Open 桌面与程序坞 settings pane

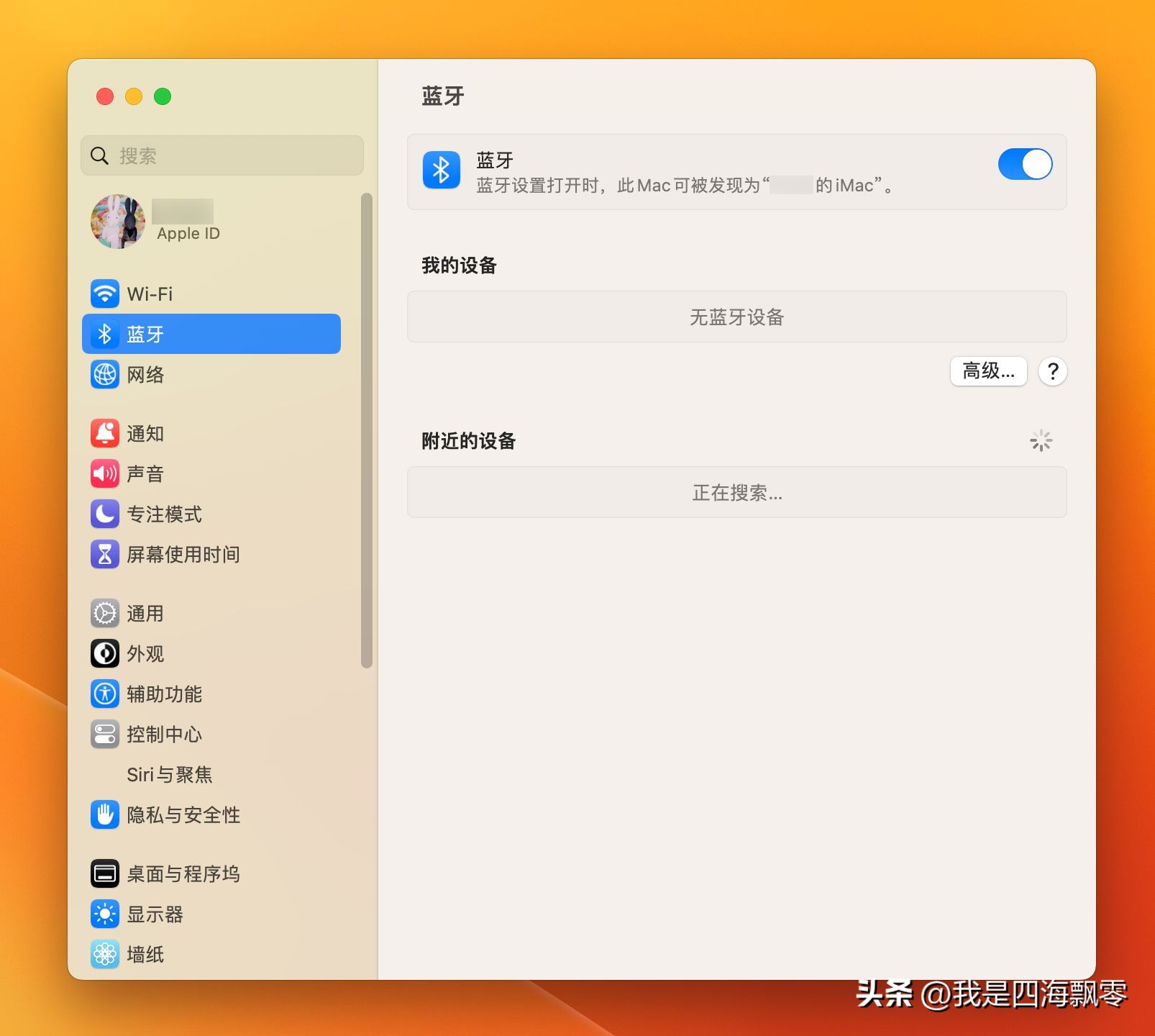point(183,873)
